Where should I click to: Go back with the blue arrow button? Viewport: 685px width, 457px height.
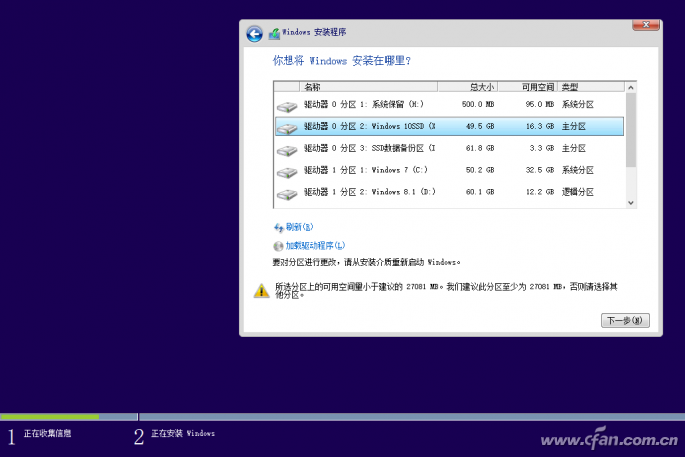click(x=254, y=34)
